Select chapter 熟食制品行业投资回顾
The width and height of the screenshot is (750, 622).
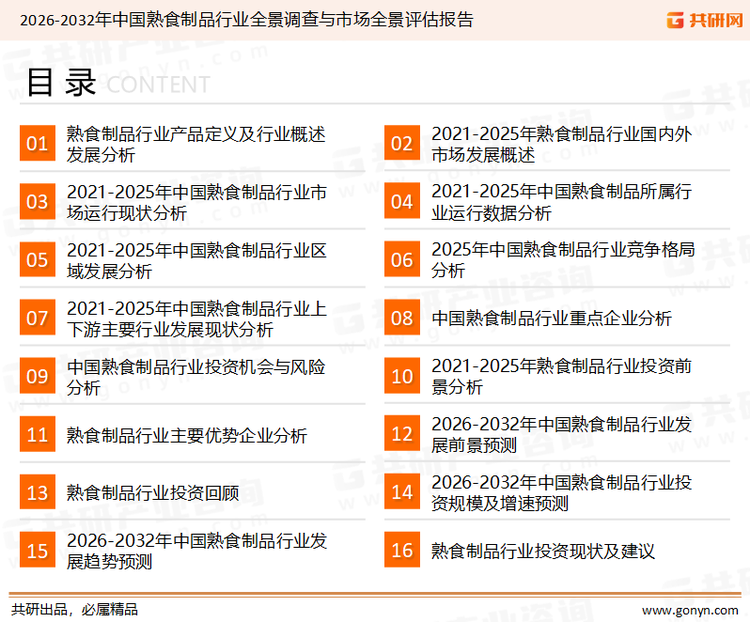(x=152, y=493)
